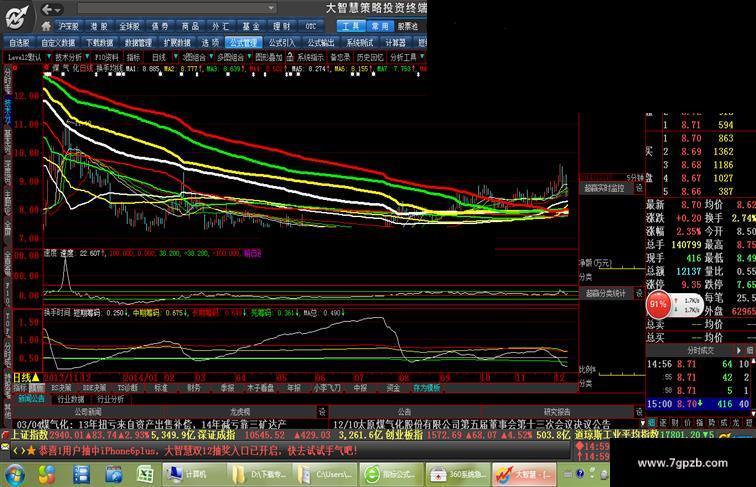The height and width of the screenshot is (487, 756).
Task: Select the 资金 indicator tab
Action: 393,388
